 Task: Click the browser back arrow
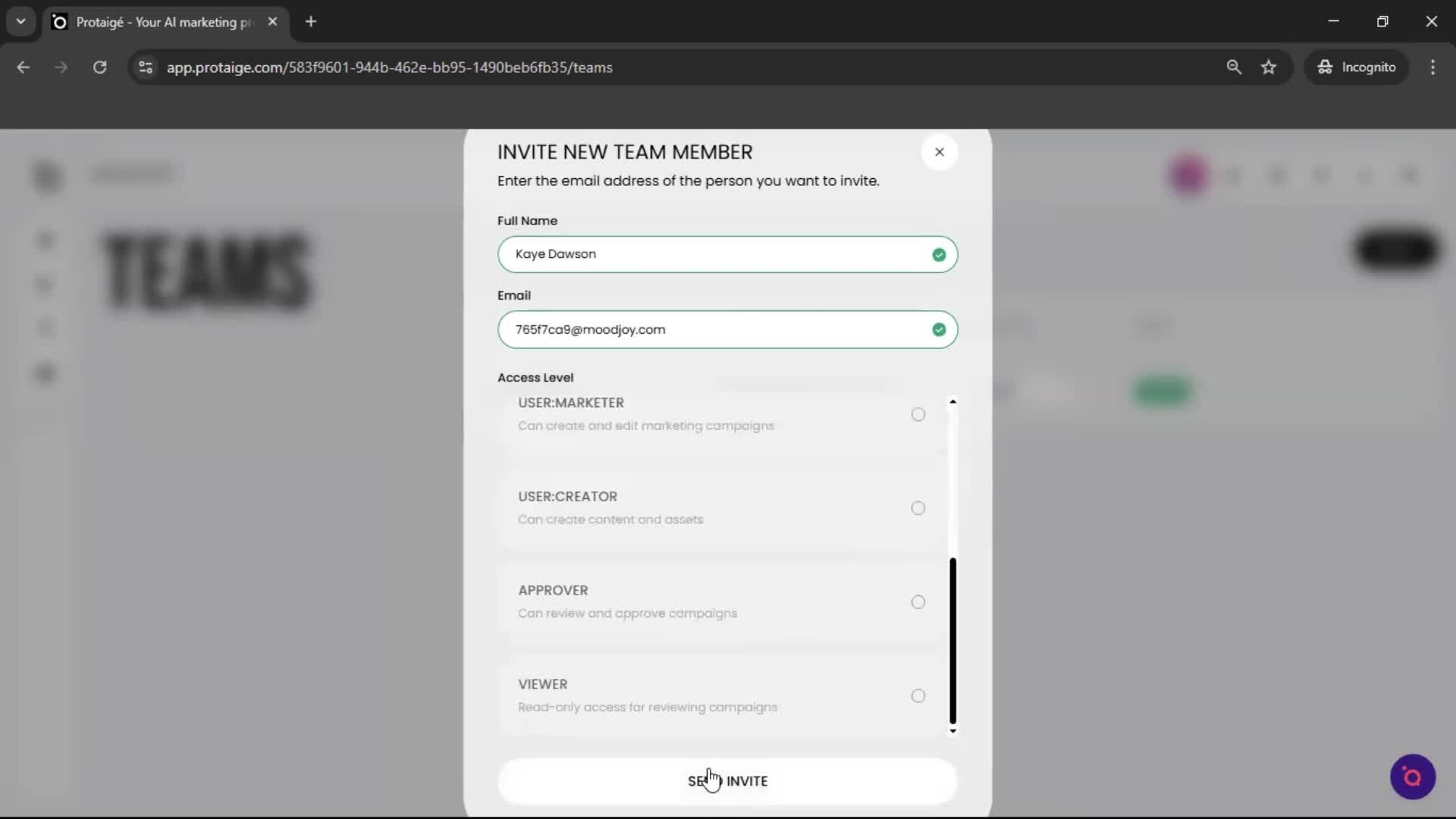24,67
